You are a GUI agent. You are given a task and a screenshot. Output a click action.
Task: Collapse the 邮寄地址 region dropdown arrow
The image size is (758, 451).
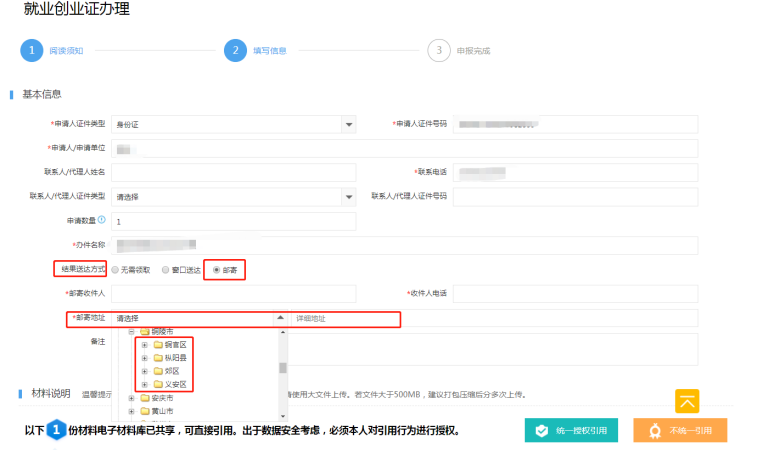(x=280, y=318)
